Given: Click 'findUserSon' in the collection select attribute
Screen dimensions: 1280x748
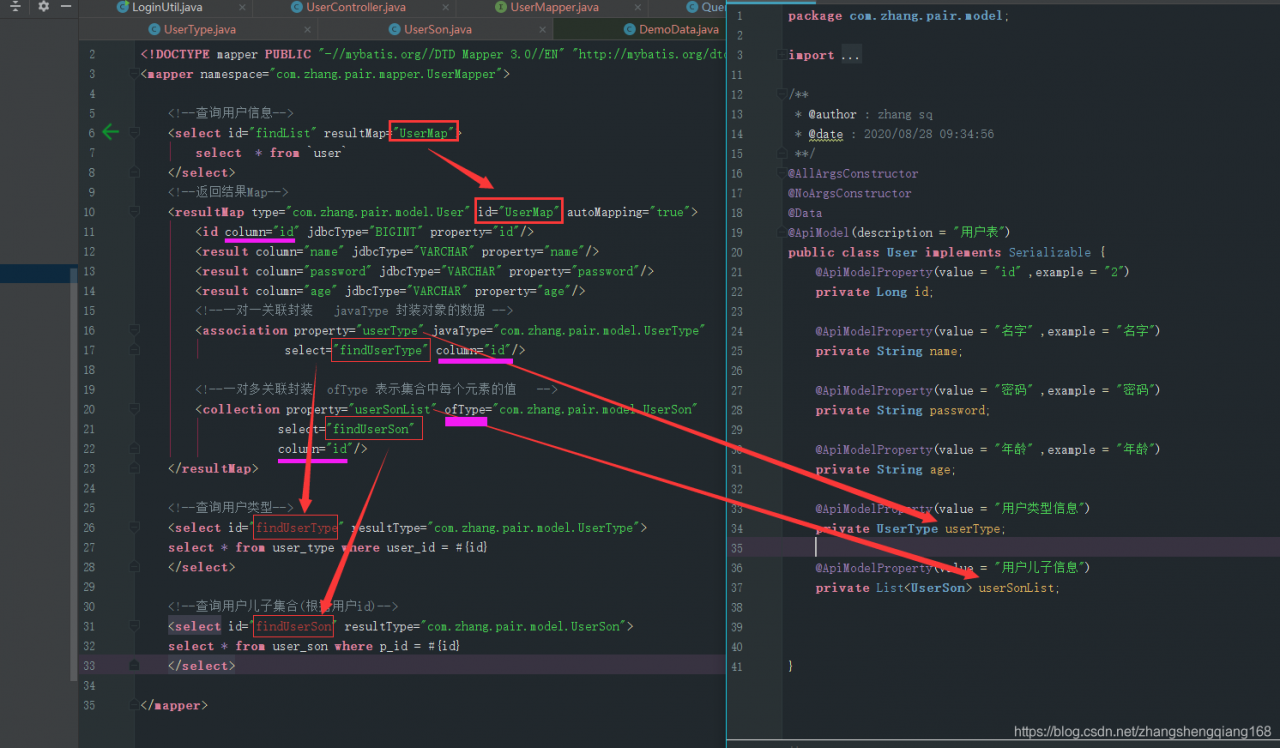Looking at the screenshot, I should pos(371,429).
